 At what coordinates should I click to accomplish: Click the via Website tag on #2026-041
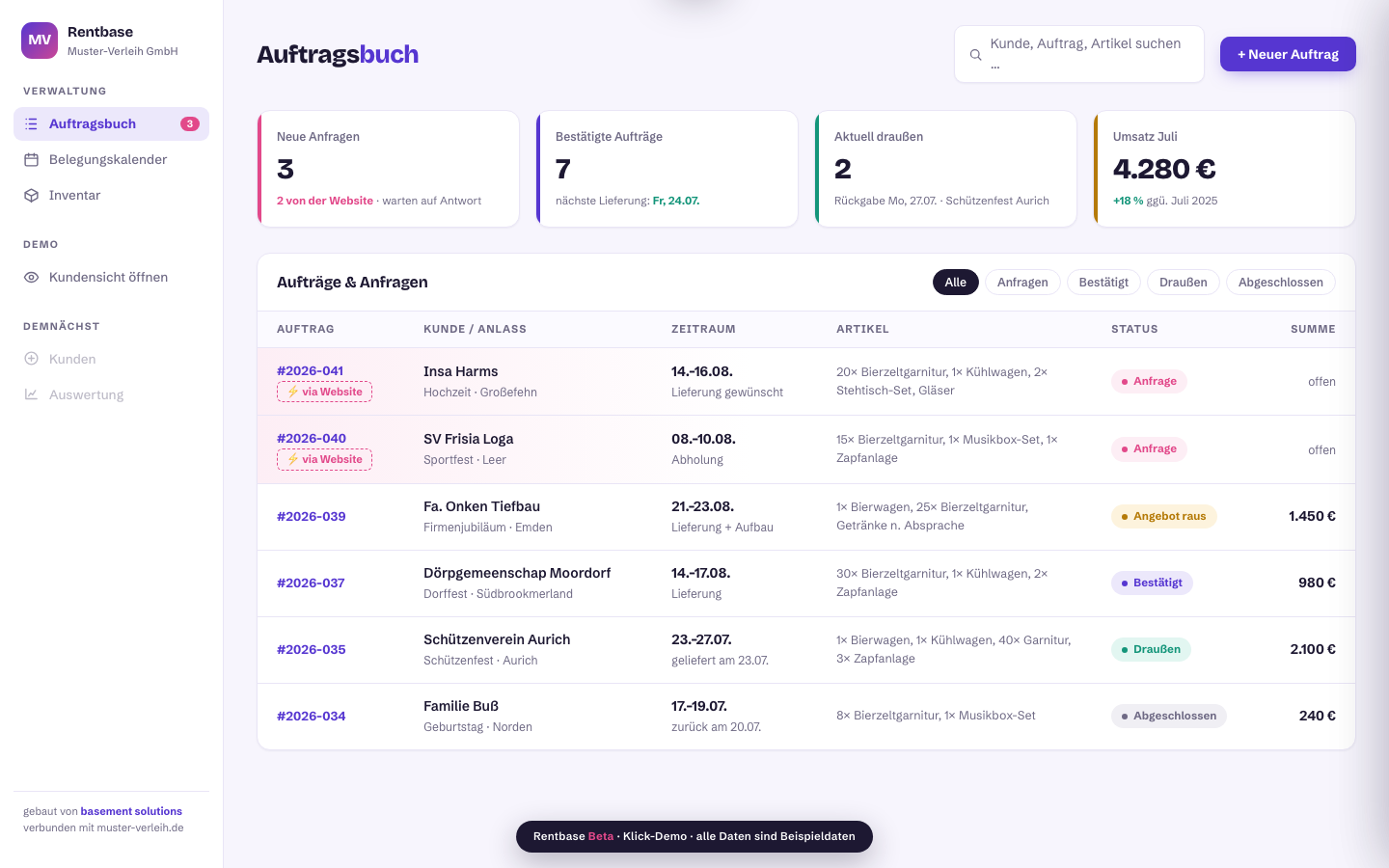click(x=324, y=392)
